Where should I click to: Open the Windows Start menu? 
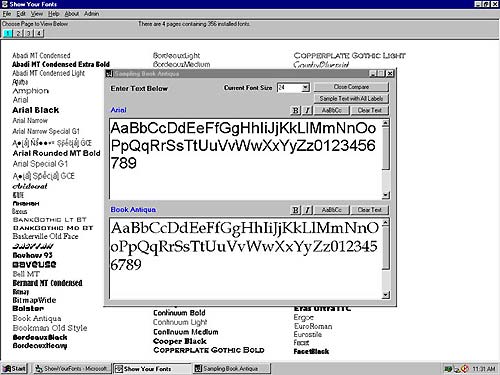[14, 369]
